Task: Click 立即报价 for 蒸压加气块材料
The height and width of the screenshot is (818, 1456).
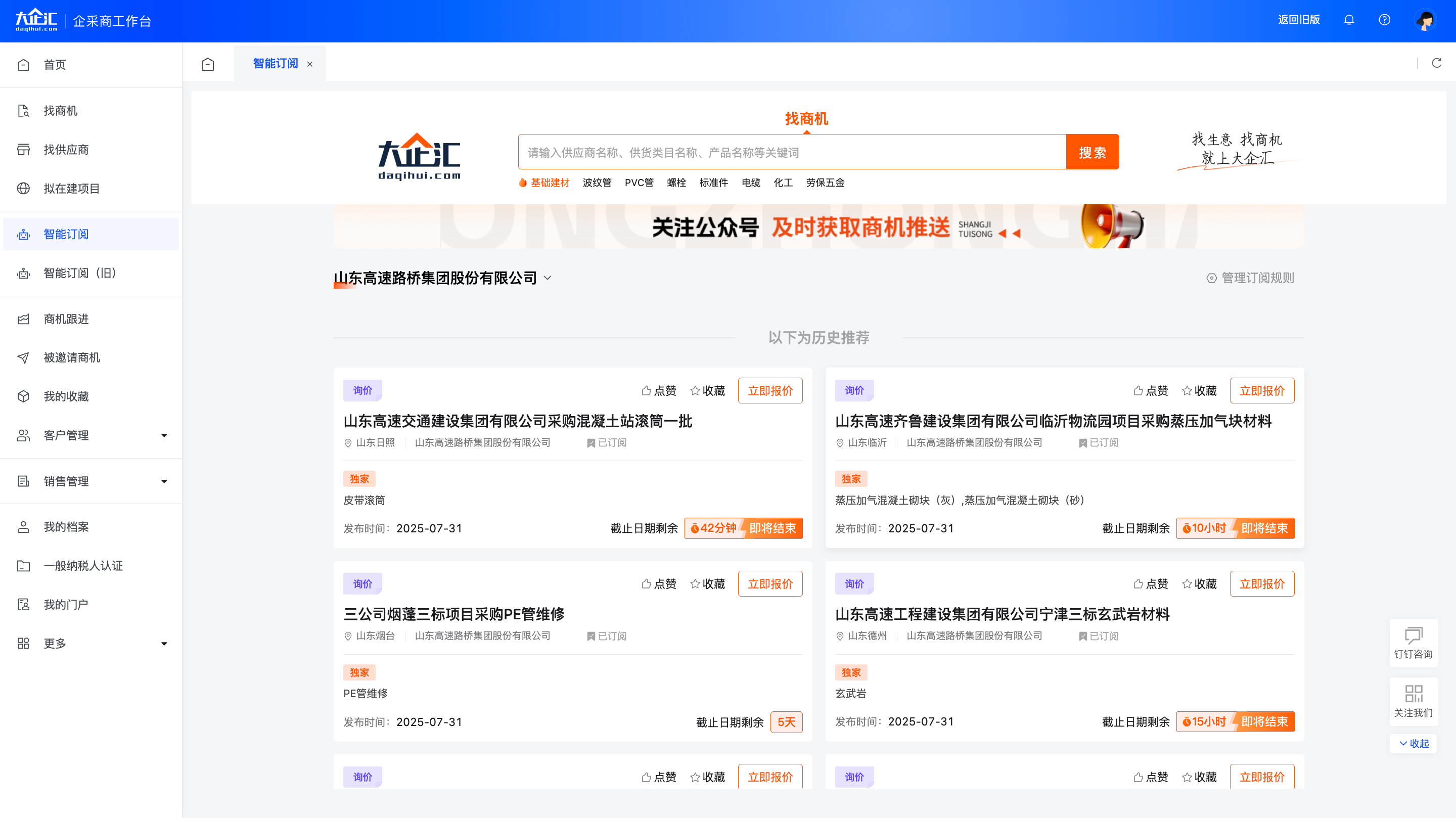Action: pos(1261,391)
